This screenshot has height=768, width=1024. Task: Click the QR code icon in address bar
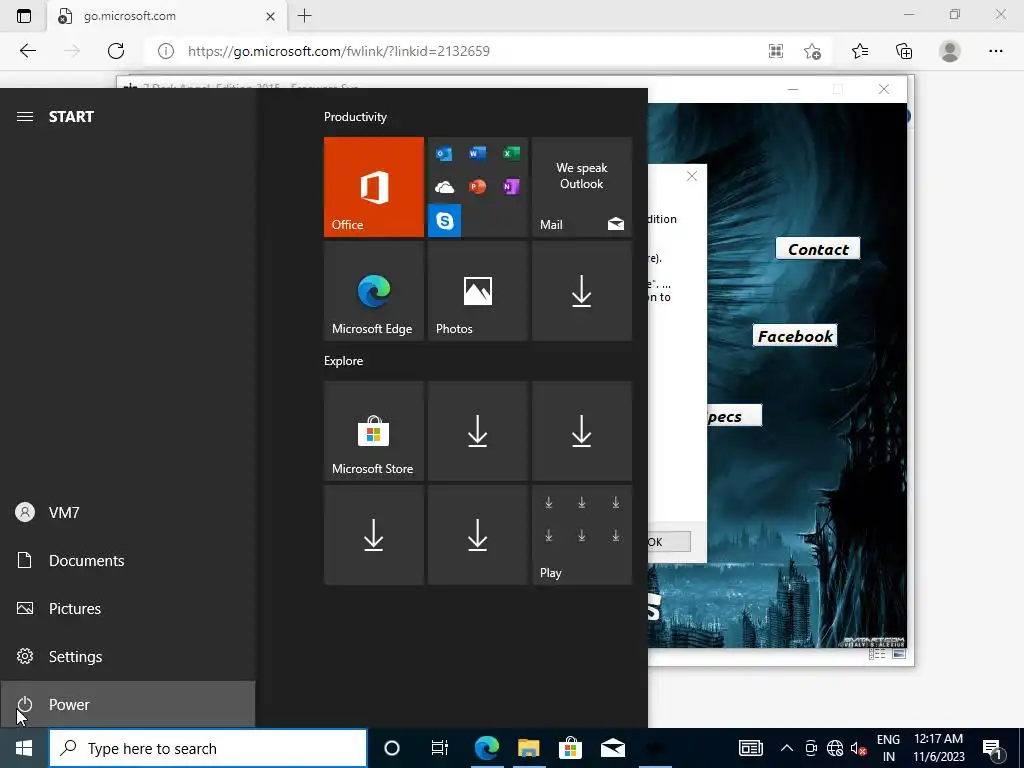click(x=776, y=51)
